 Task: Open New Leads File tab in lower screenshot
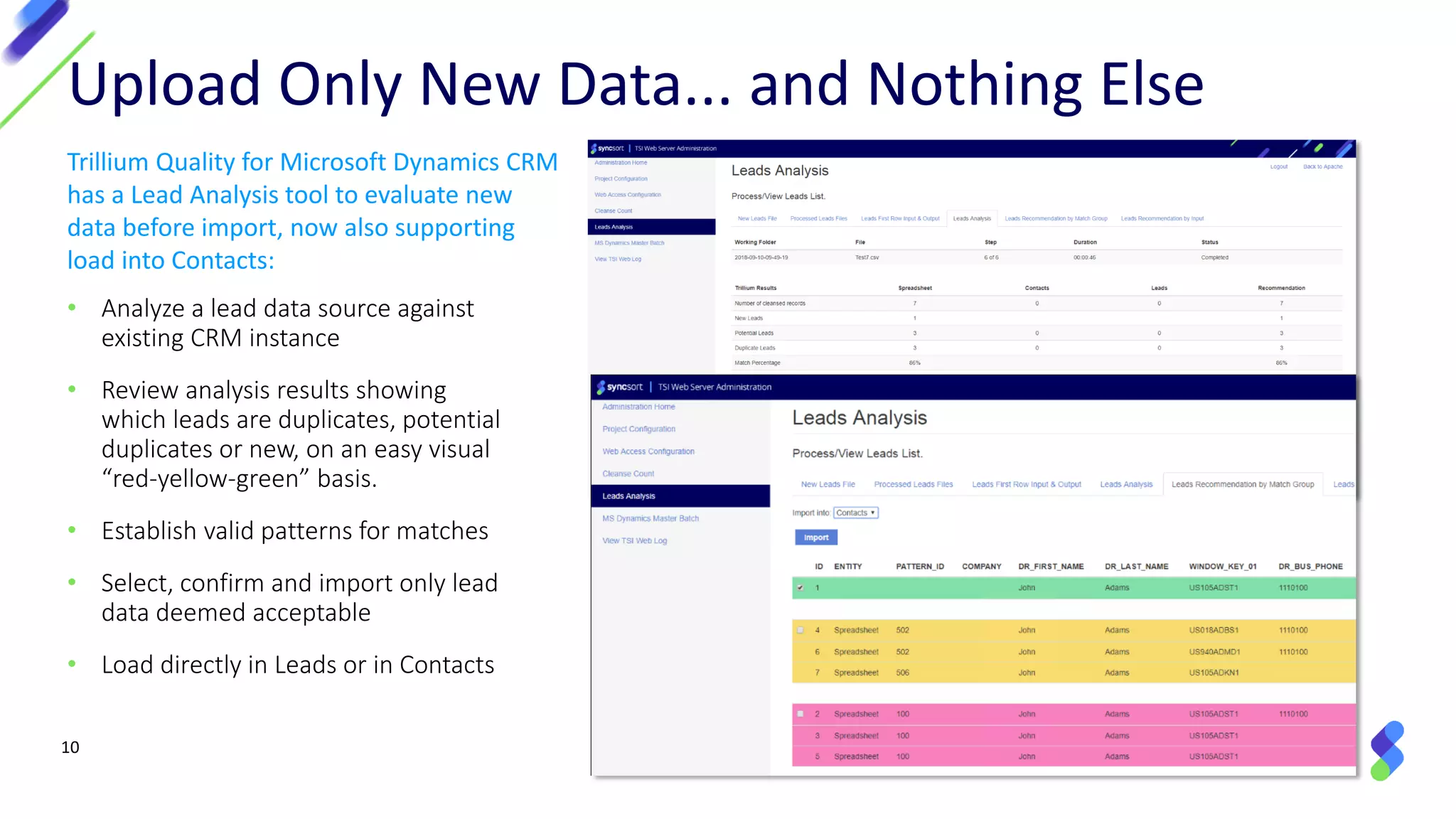pos(828,484)
